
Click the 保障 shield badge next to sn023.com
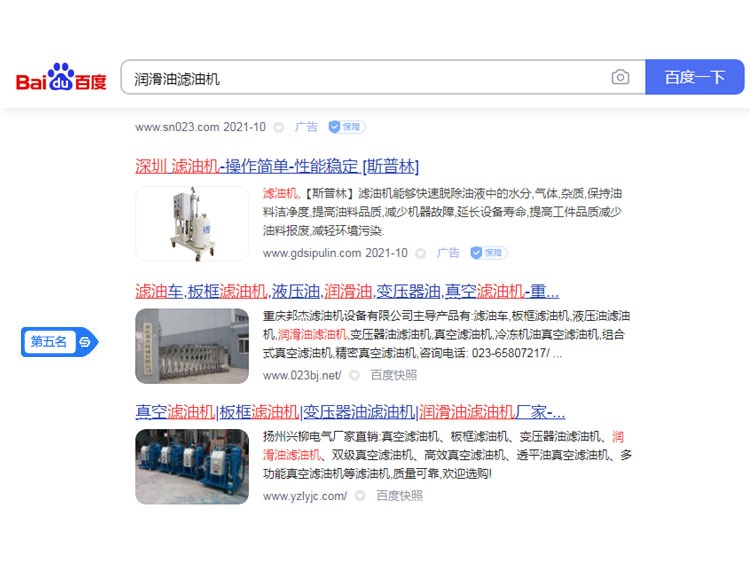(x=346, y=127)
